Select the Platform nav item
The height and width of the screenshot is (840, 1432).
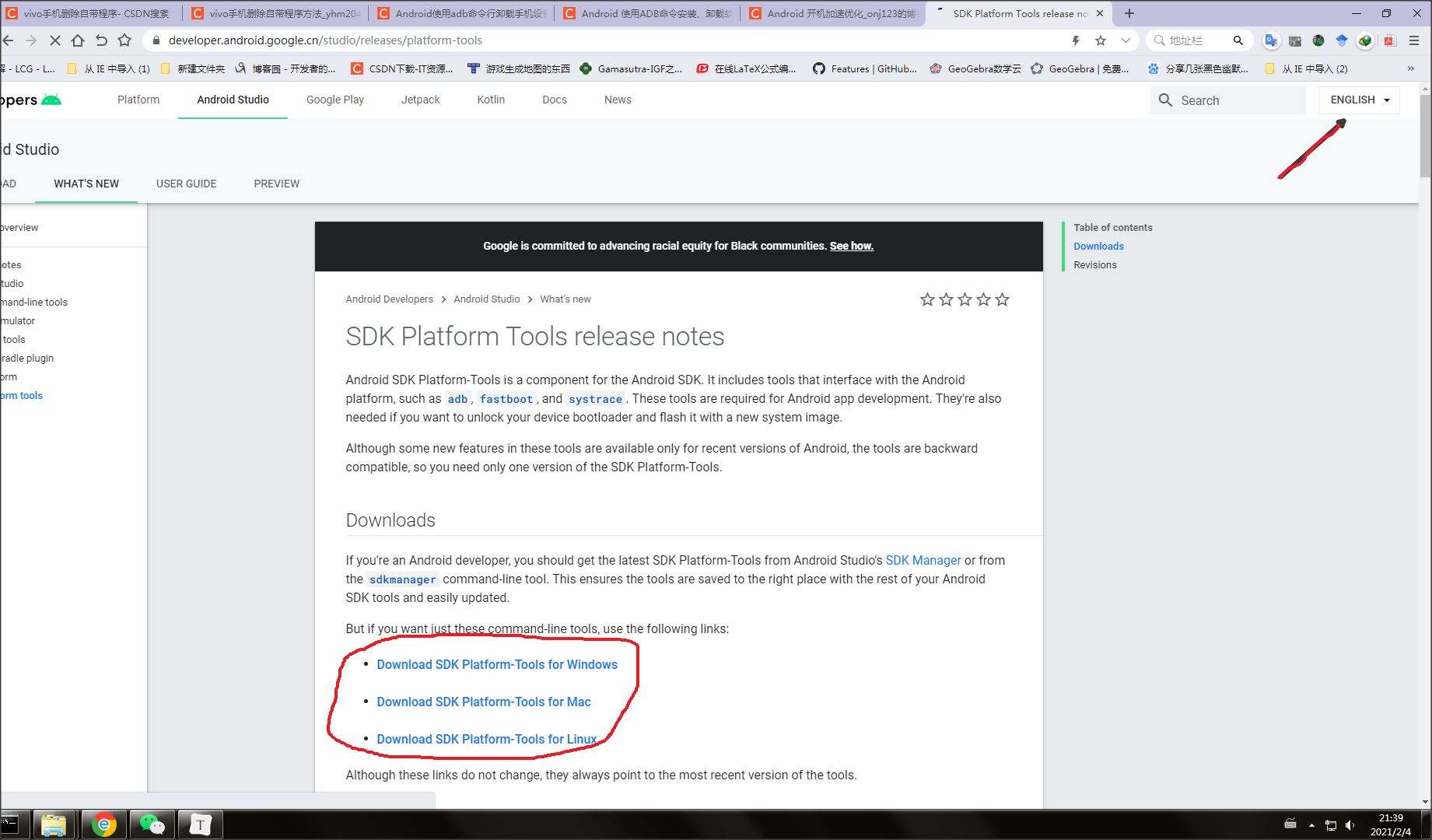click(138, 100)
